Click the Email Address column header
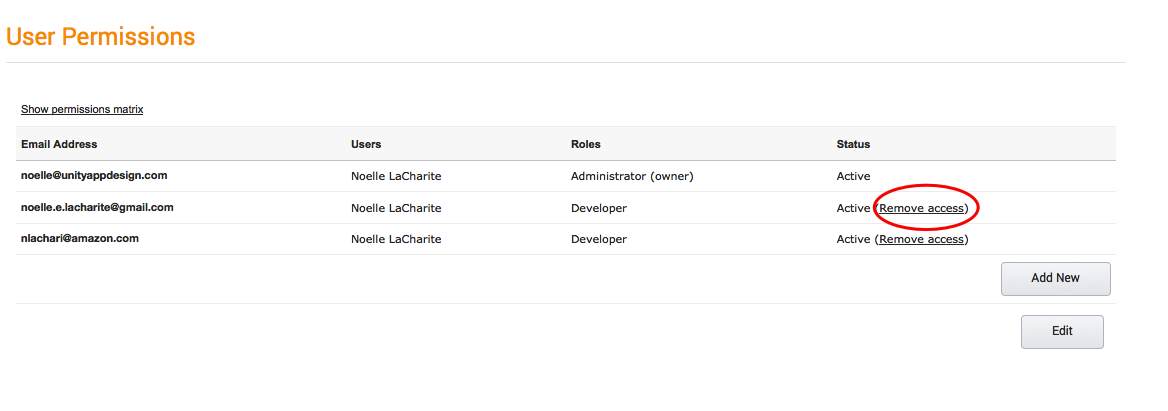Viewport: 1168px width, 411px height. click(x=59, y=144)
